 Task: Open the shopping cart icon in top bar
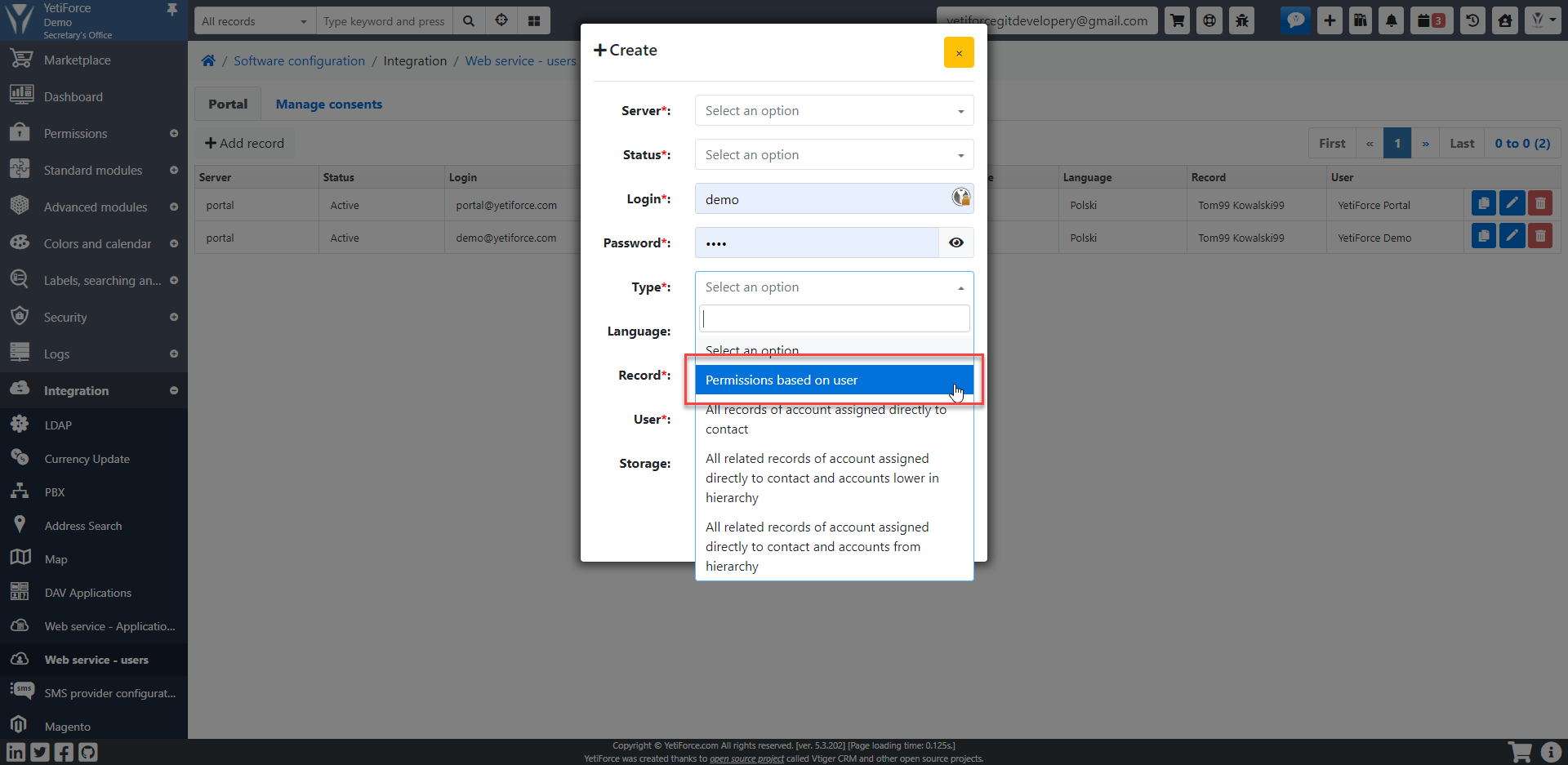[1177, 20]
